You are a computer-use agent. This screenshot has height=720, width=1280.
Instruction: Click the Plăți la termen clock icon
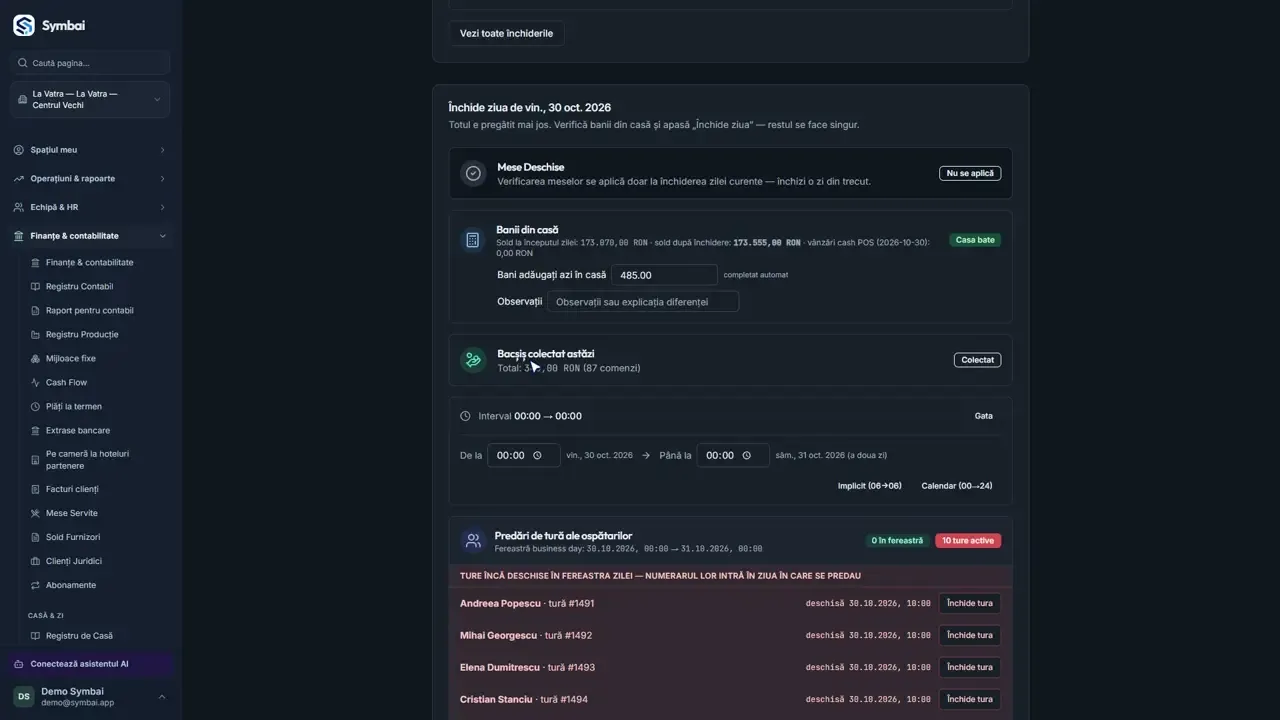[x=36, y=407]
